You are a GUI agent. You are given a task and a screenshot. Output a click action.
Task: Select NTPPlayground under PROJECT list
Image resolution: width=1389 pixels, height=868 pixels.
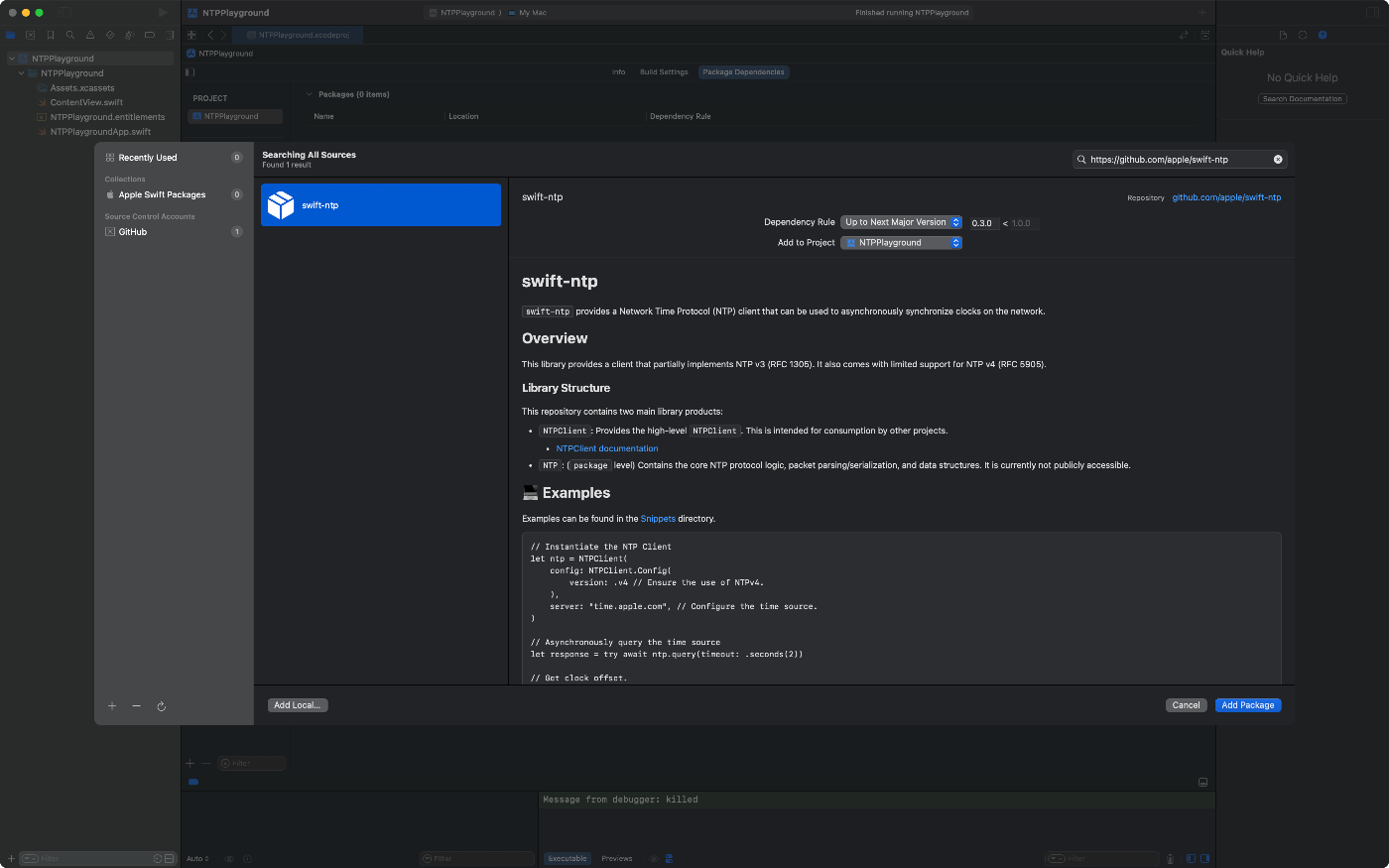pyautogui.click(x=235, y=116)
